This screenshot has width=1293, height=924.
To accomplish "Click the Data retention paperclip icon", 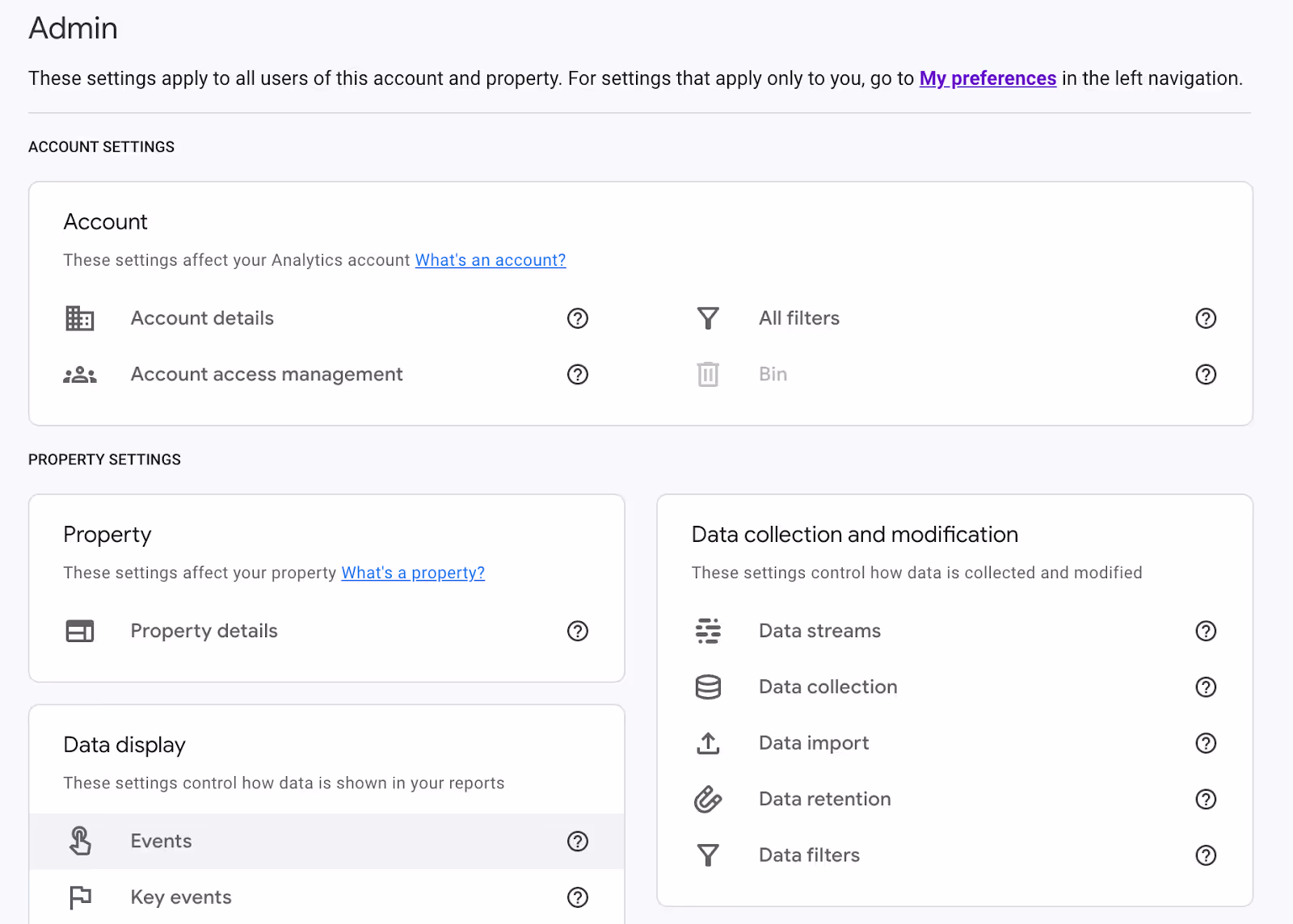I will click(708, 799).
